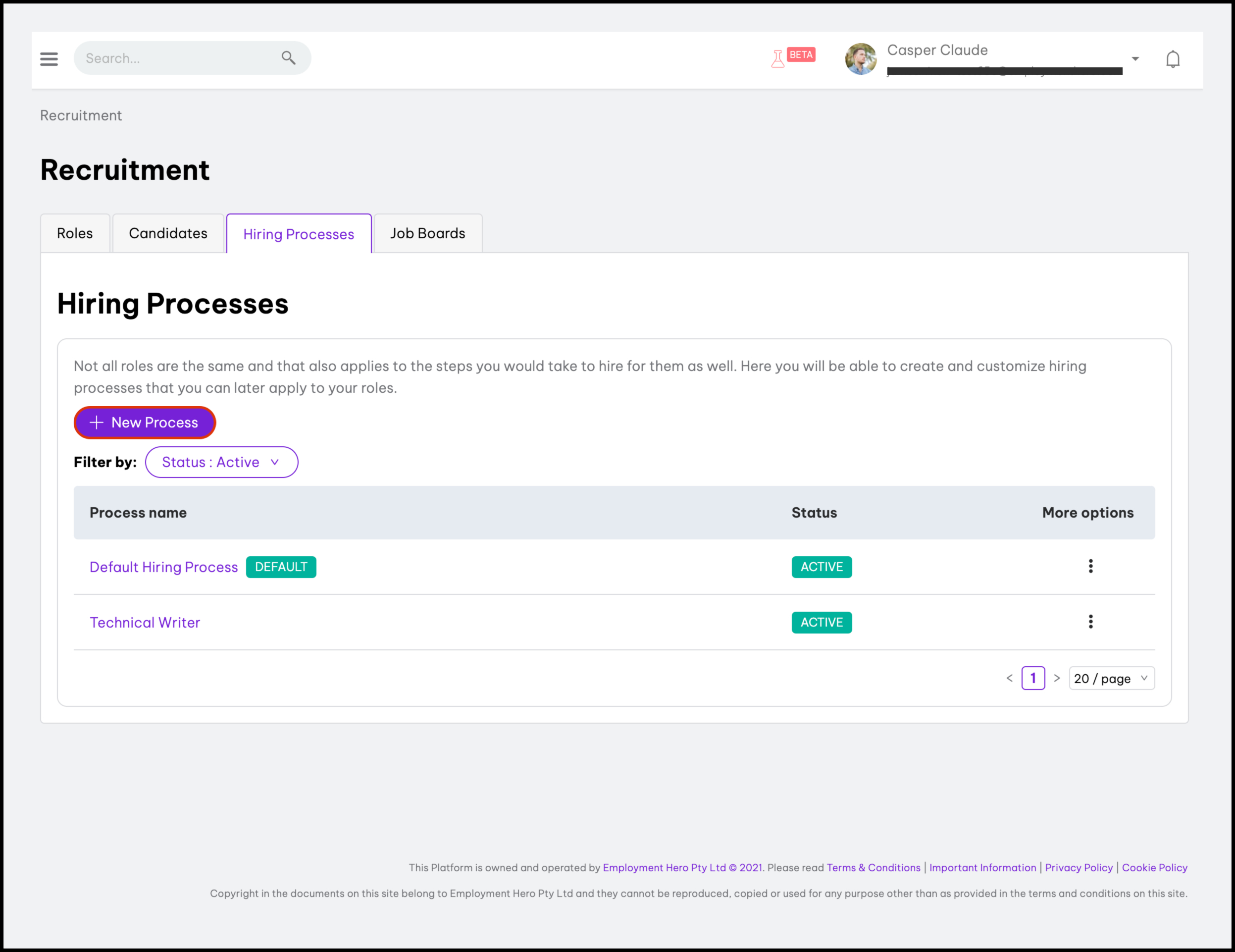Viewport: 1235px width, 952px height.
Task: Open the Job Boards tab
Action: coord(427,233)
